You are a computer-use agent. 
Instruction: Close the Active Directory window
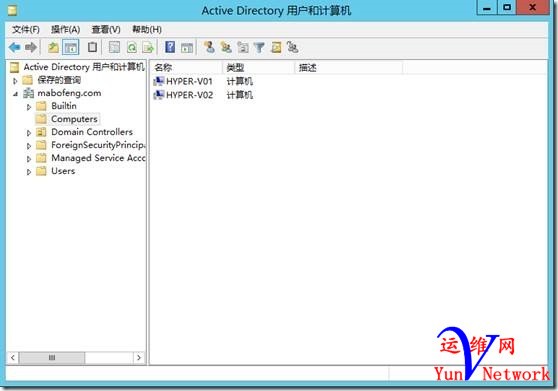pos(533,7)
